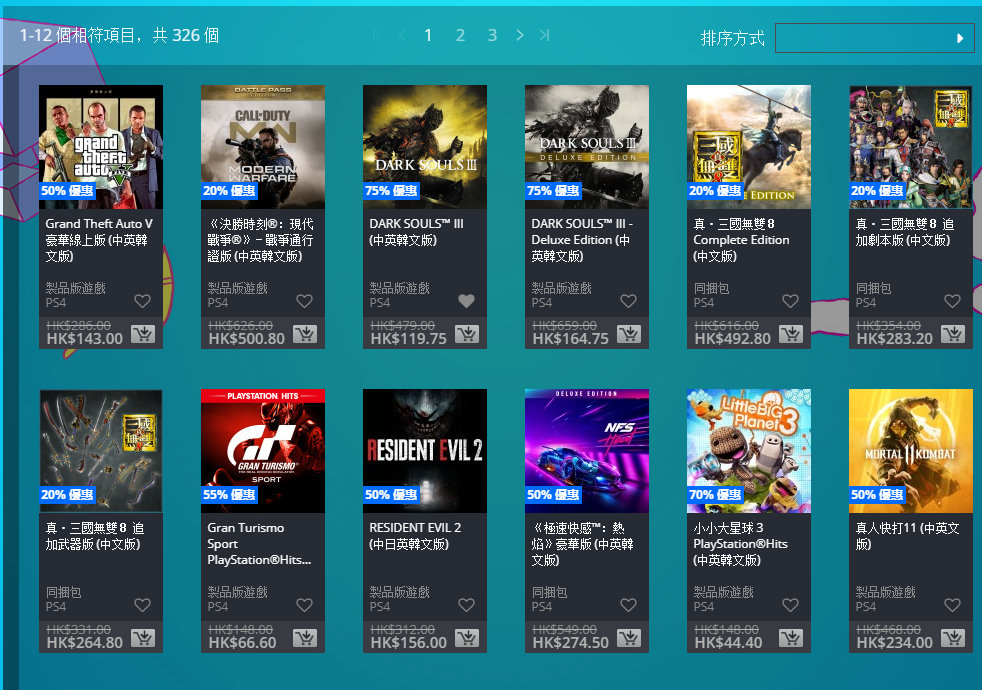
Task: Add 真人快打11 to cart
Action: (x=953, y=638)
